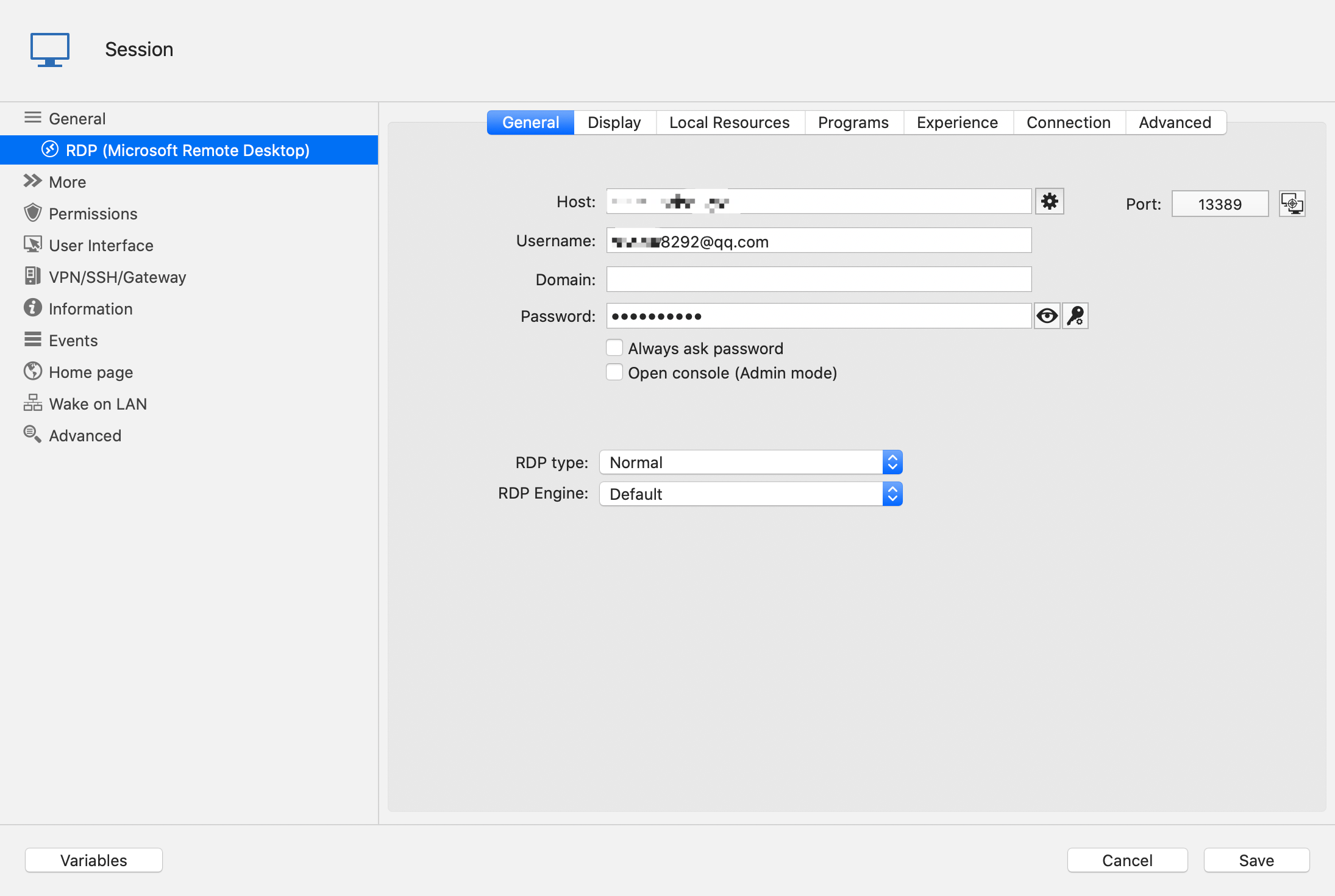Reveal password with the eye icon
The image size is (1335, 896).
coord(1047,316)
